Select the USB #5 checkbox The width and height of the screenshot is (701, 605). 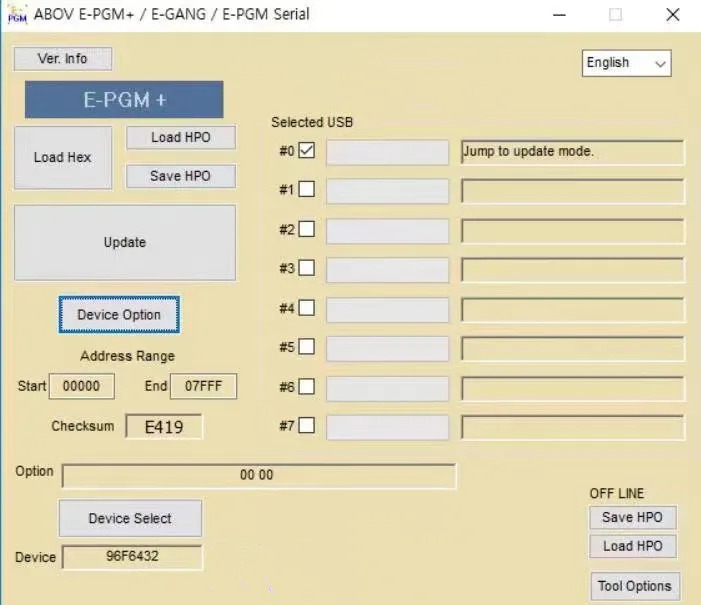307,347
